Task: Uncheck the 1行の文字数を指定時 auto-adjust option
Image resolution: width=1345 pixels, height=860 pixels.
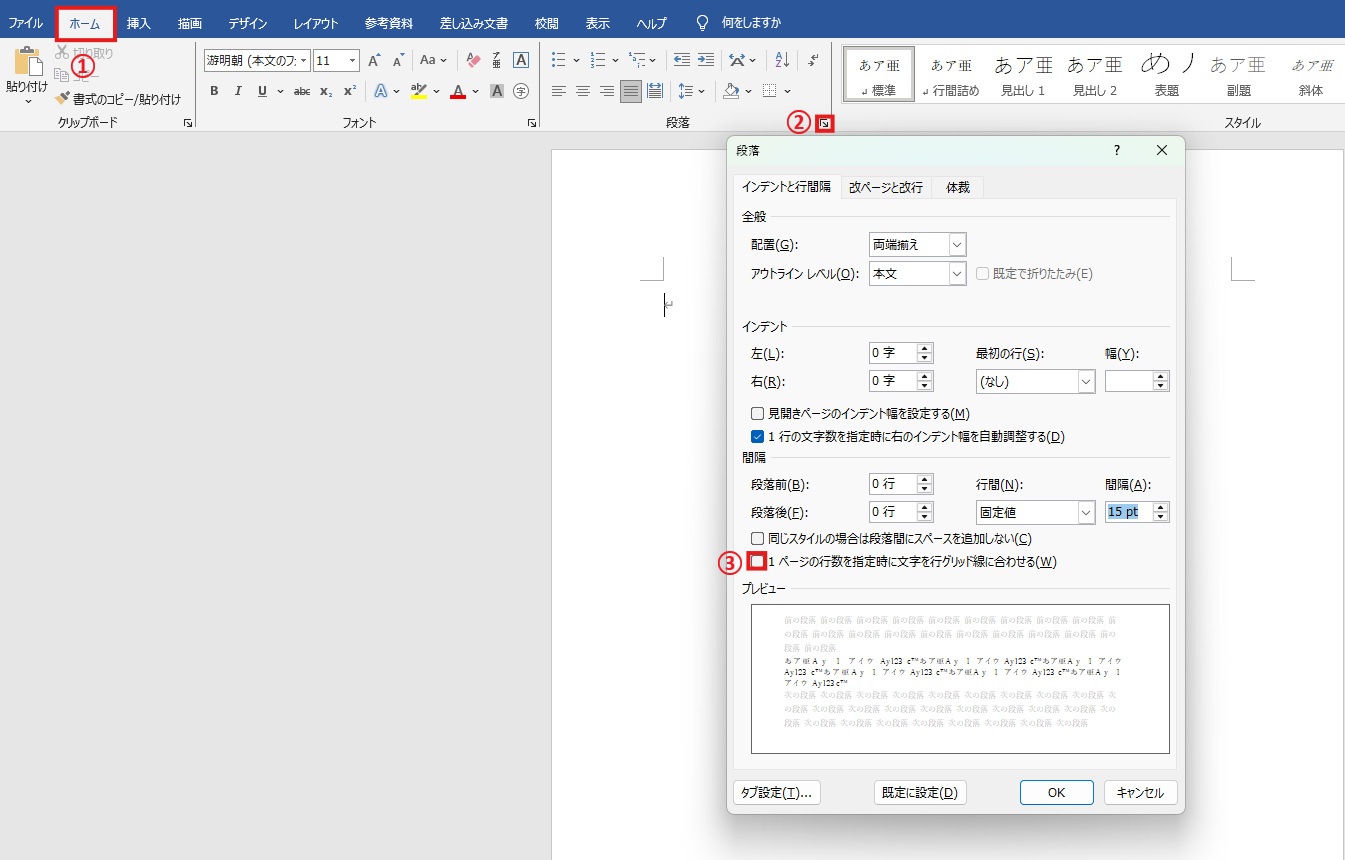Action: click(757, 436)
